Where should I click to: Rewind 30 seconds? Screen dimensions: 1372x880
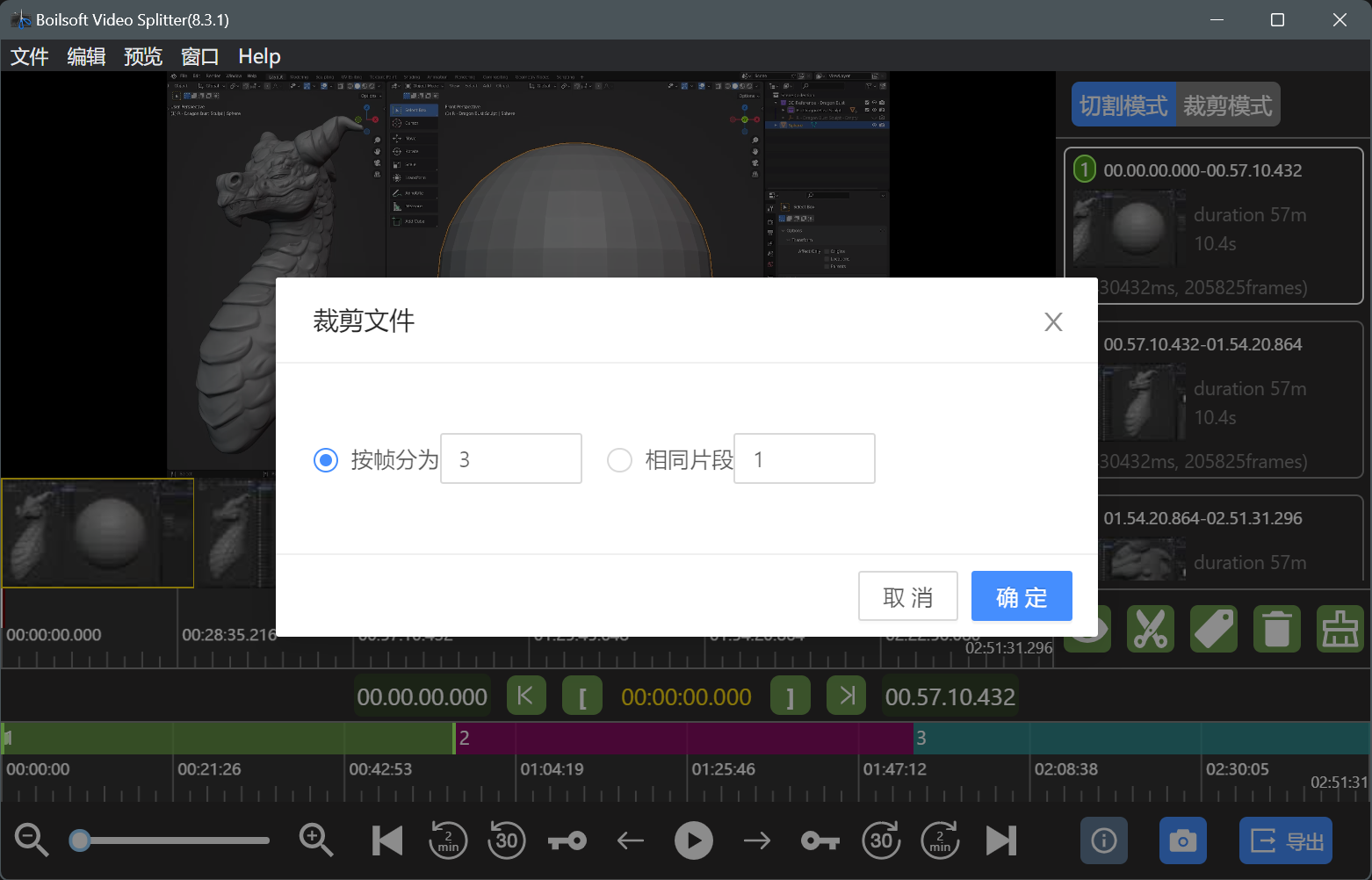pyautogui.click(x=507, y=840)
